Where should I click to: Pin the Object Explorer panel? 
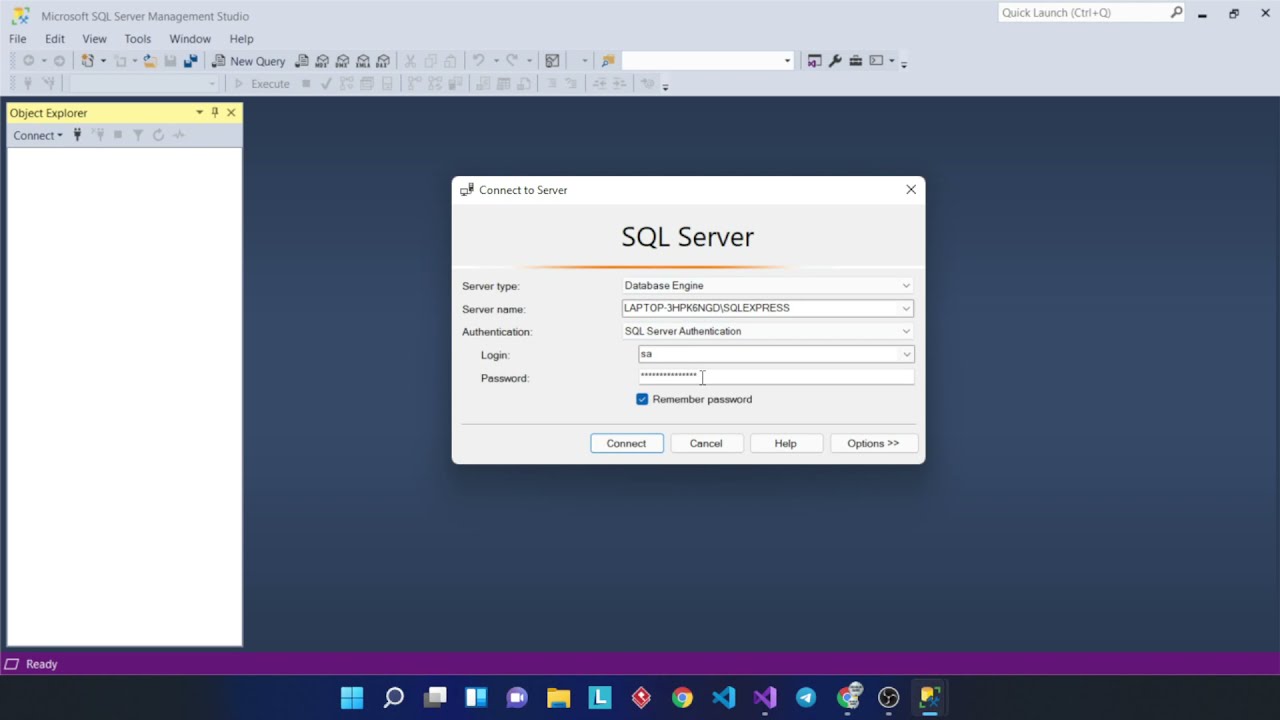[x=215, y=113]
